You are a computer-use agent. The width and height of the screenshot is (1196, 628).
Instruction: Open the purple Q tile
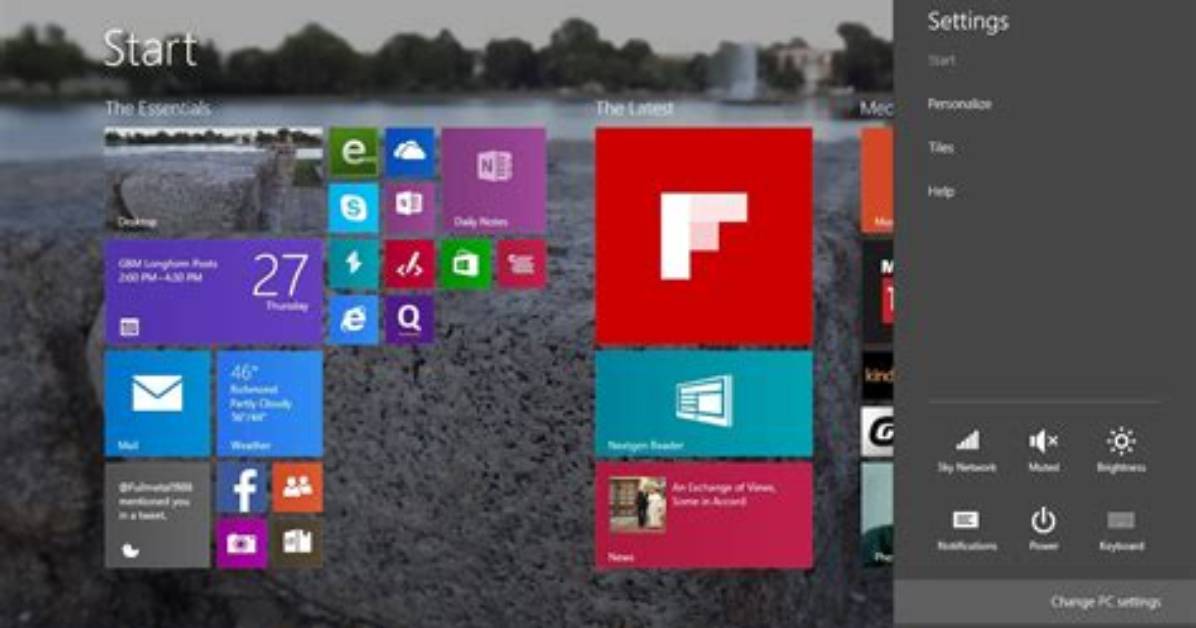tap(410, 320)
